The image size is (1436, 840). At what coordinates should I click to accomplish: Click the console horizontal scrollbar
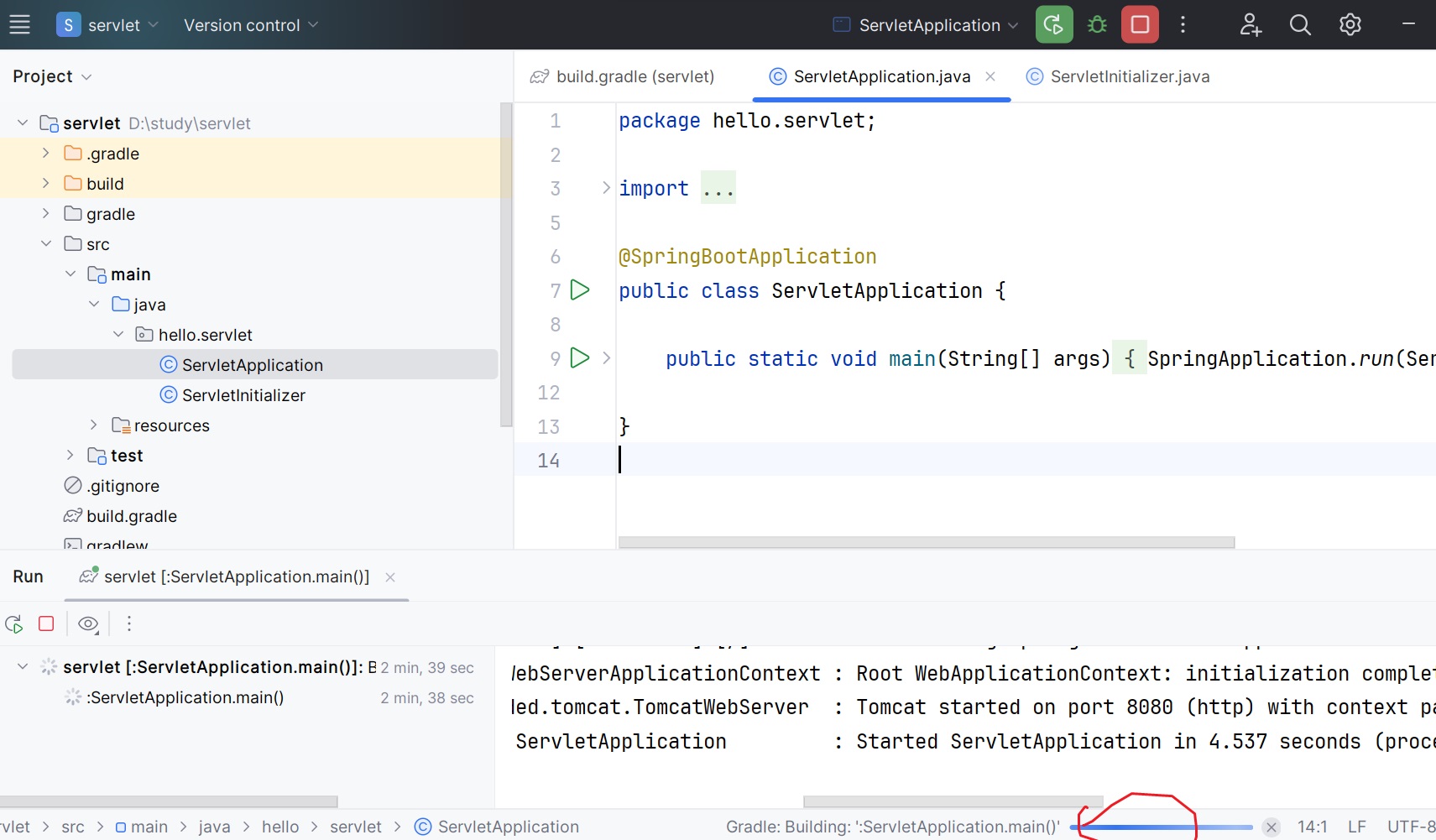(953, 801)
